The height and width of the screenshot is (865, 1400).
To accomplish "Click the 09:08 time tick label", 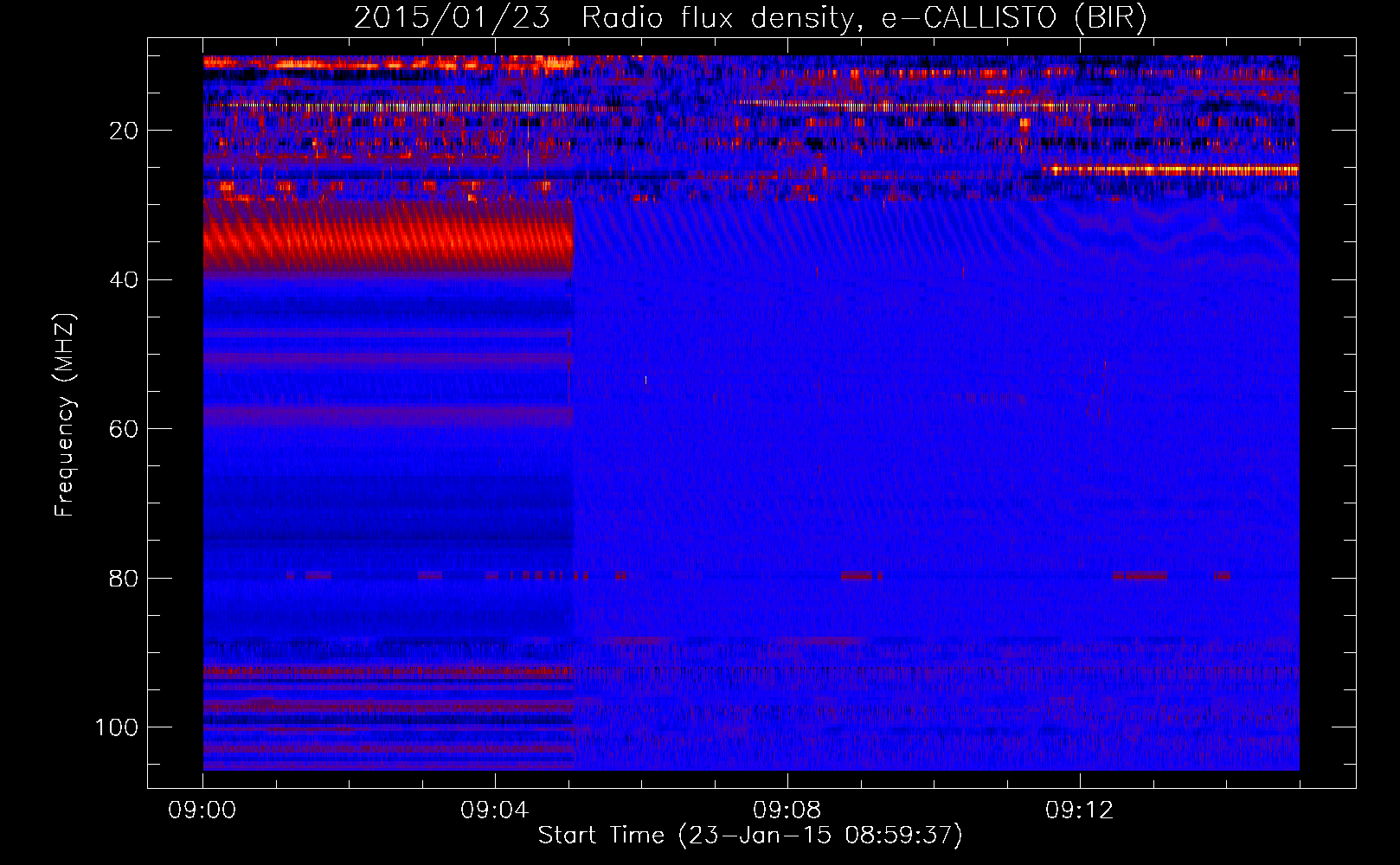I will click(787, 811).
